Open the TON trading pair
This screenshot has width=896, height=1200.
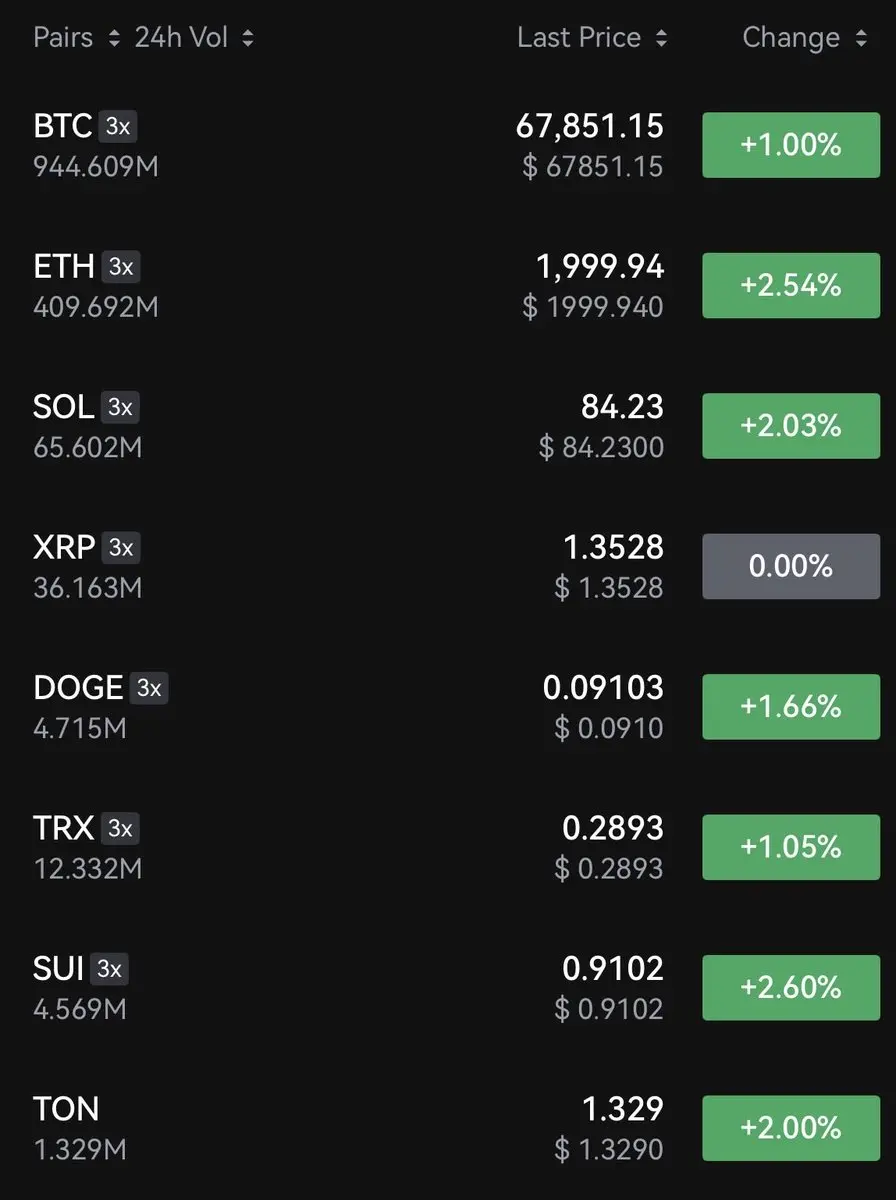pyautogui.click(x=66, y=1109)
